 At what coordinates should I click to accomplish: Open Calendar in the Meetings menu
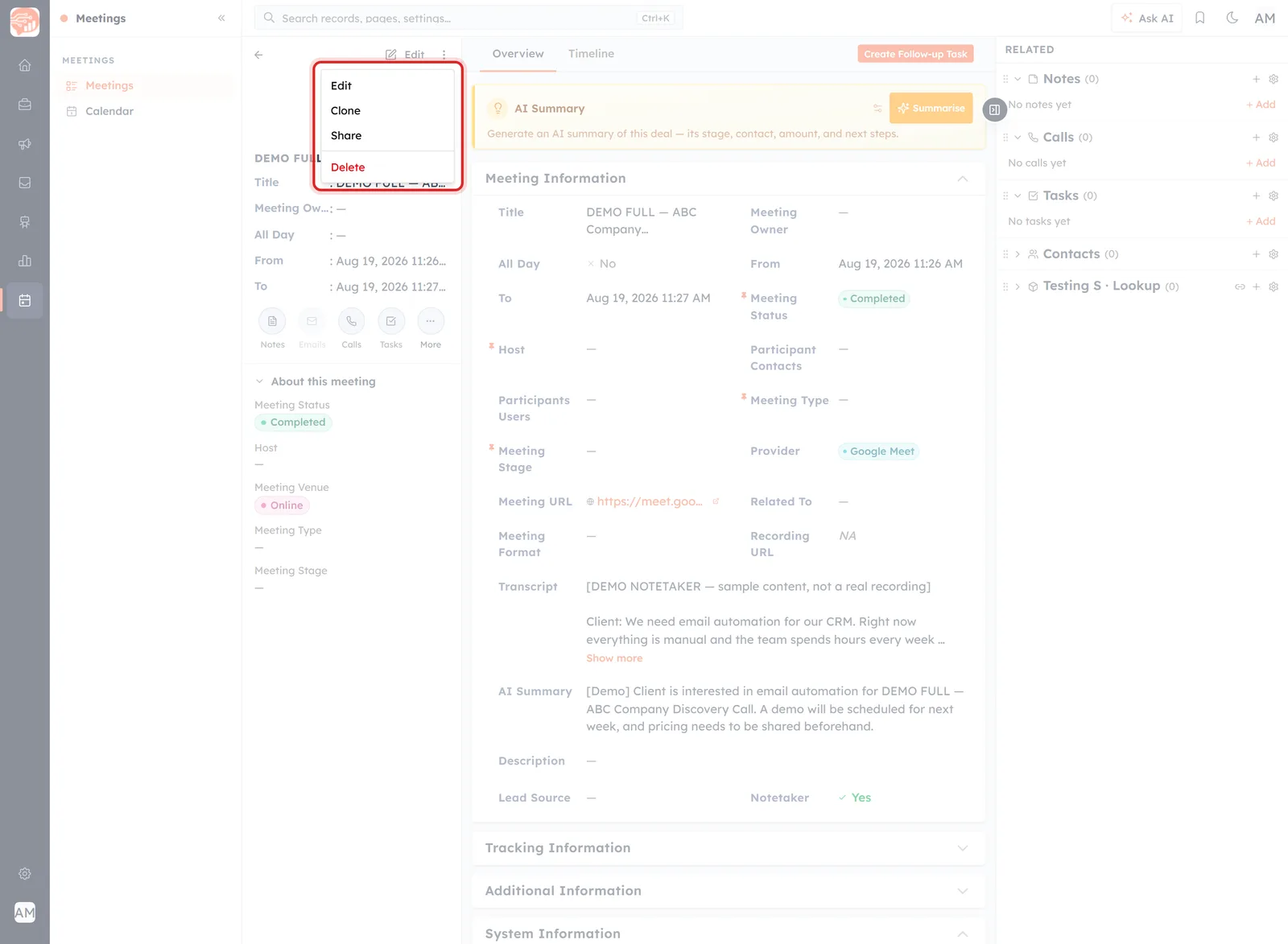pyautogui.click(x=109, y=111)
